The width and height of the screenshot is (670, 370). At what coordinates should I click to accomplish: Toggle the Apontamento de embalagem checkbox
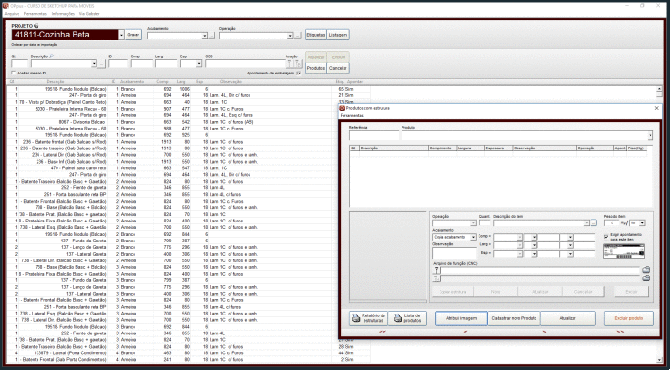coord(298,73)
